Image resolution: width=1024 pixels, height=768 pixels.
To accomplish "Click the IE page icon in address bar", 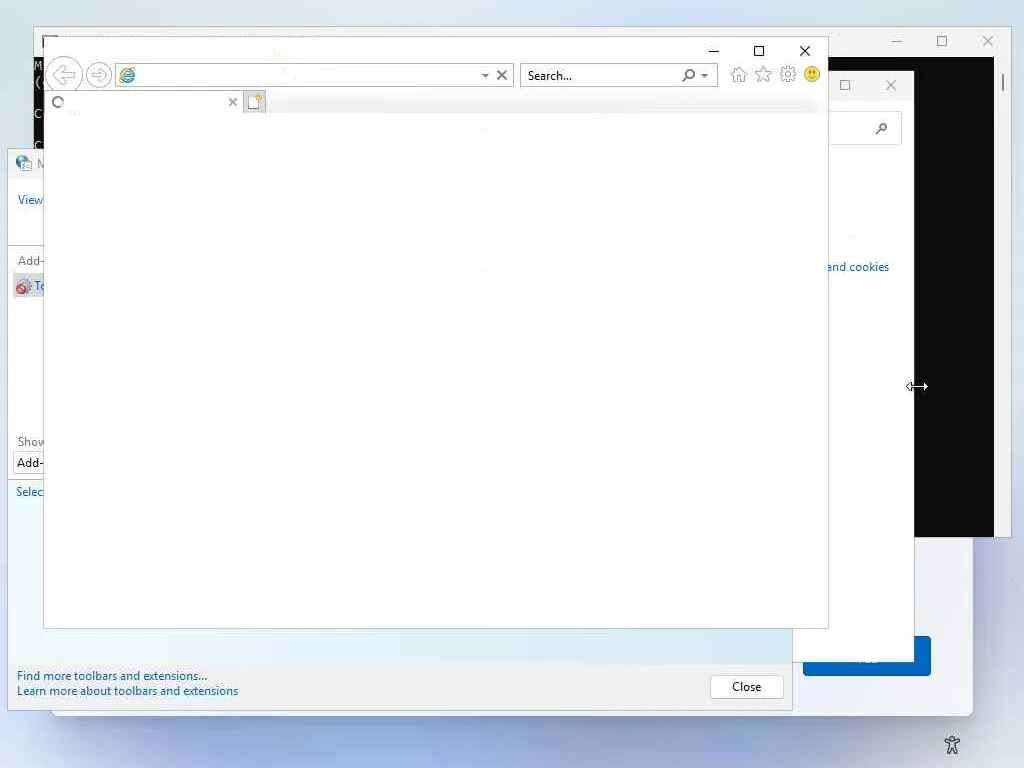I will (x=127, y=75).
